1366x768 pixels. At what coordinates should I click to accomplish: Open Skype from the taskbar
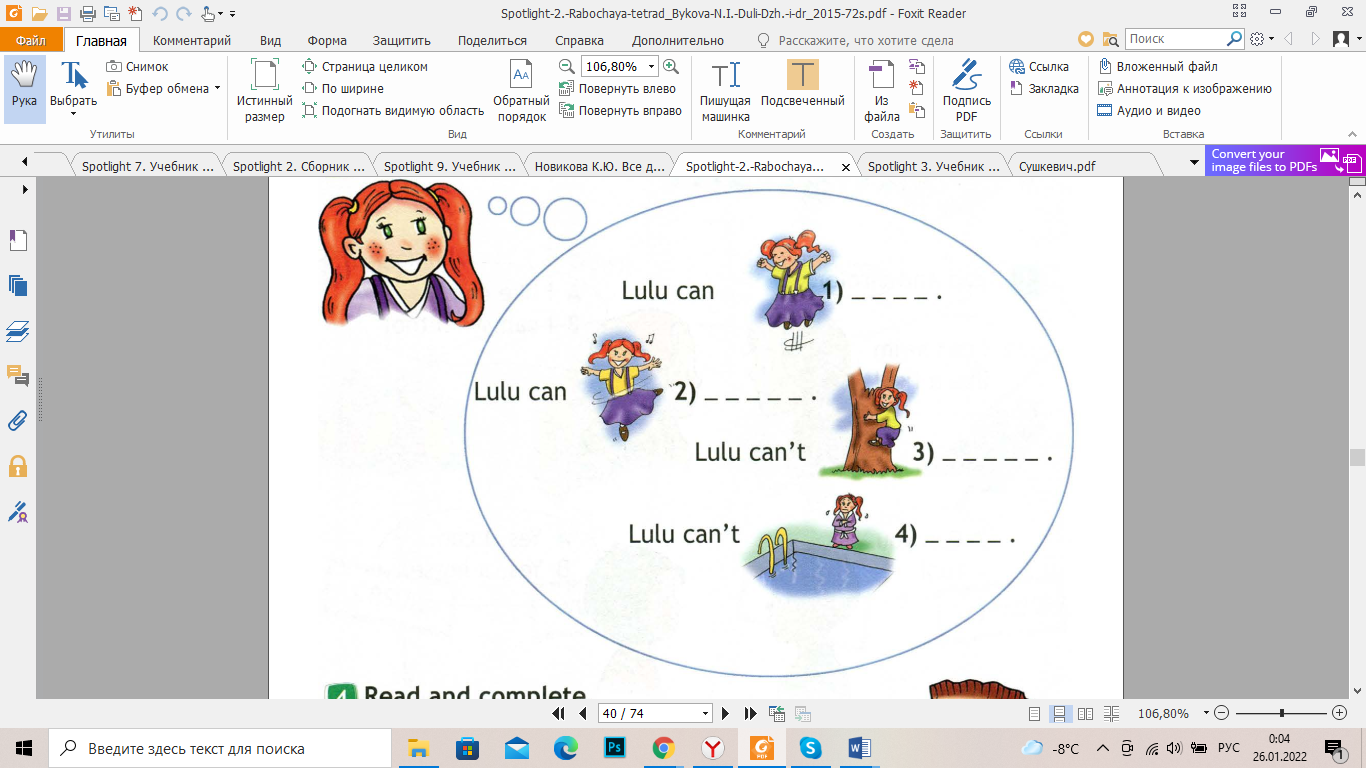[x=810, y=748]
